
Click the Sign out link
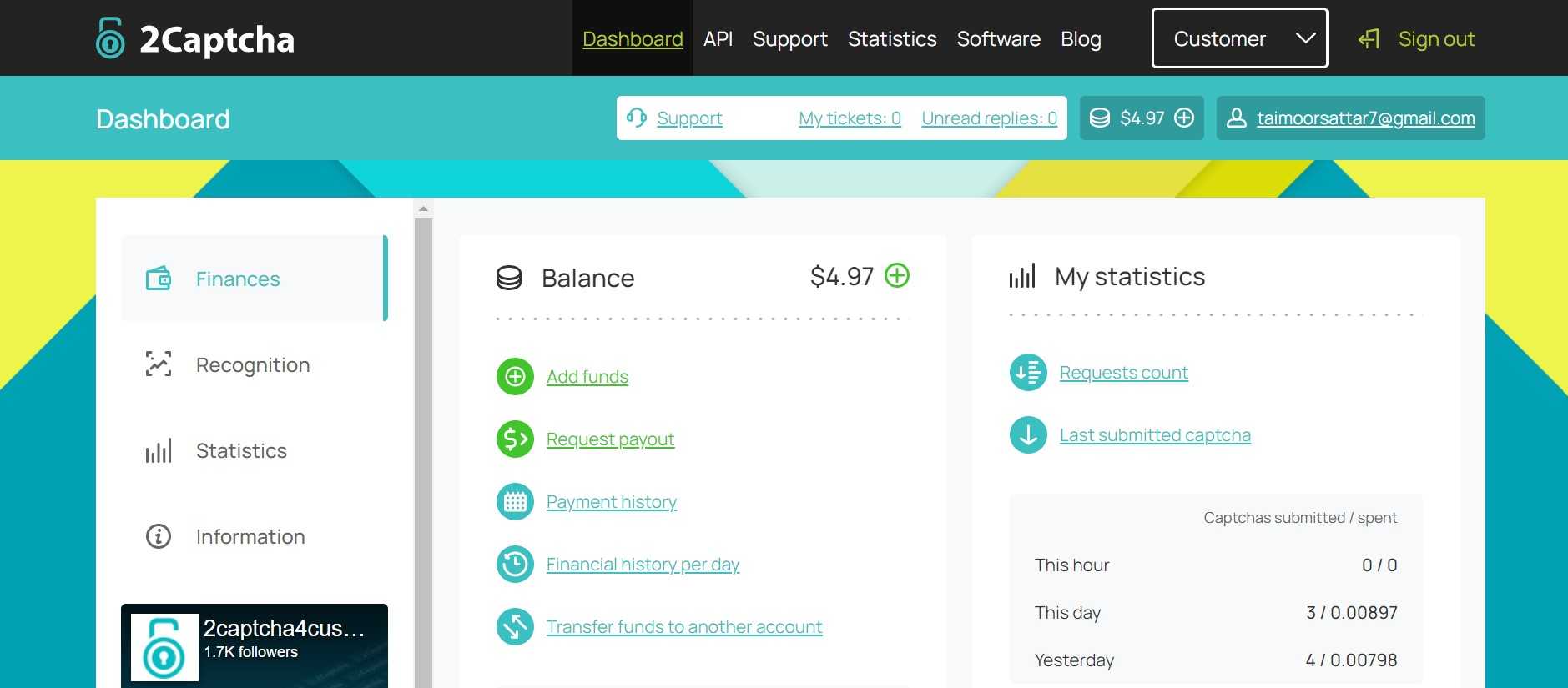point(1435,38)
